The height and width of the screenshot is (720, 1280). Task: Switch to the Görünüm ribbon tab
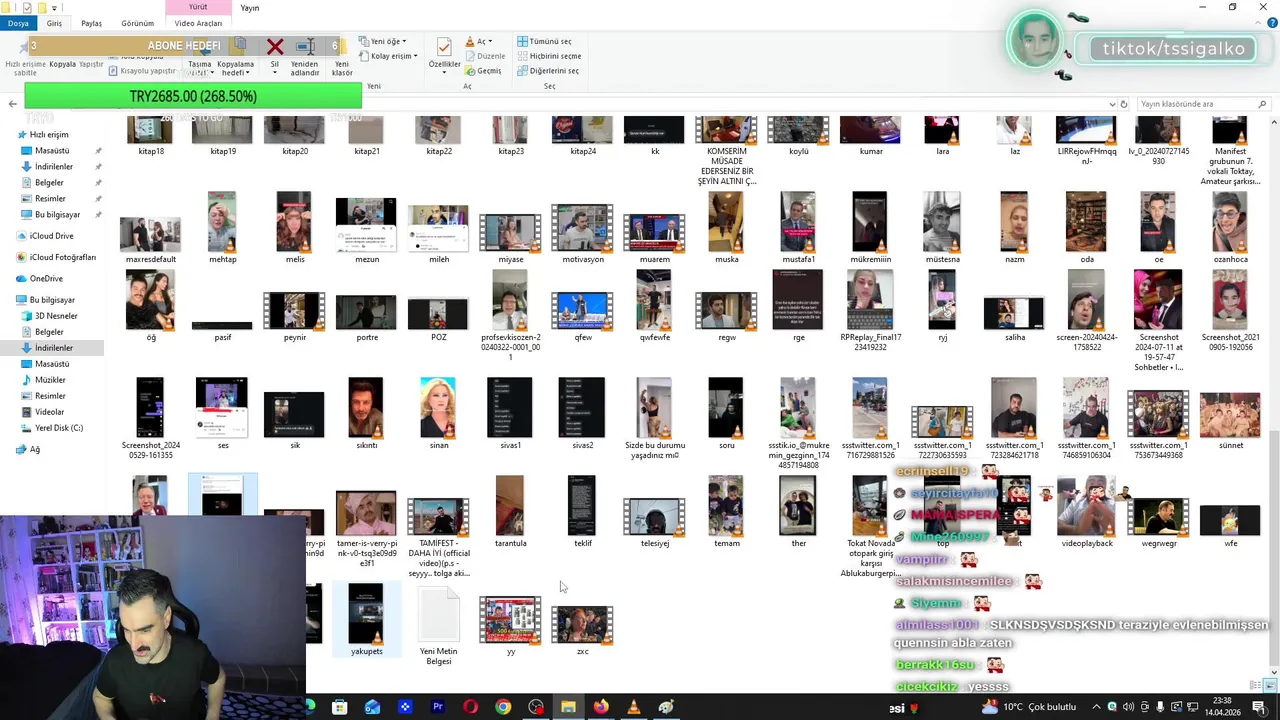[x=138, y=23]
